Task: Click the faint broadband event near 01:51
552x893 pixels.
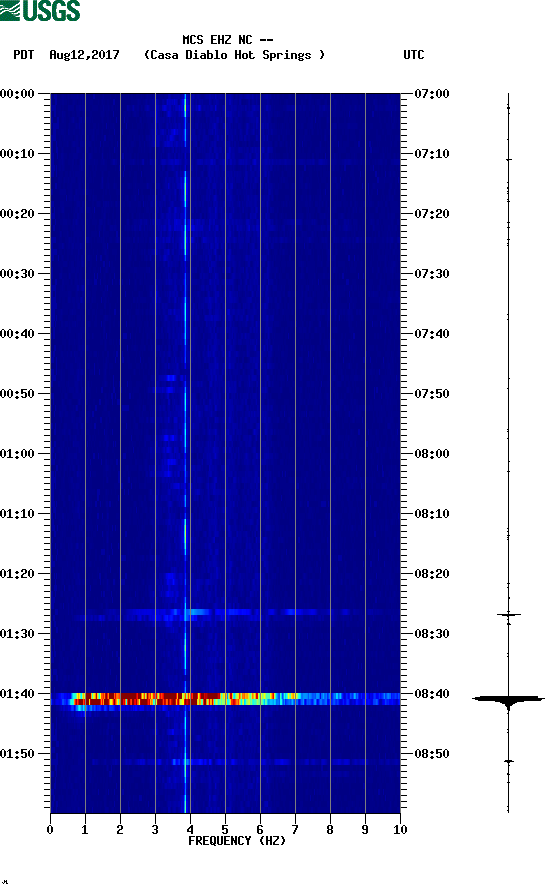Action: click(245, 762)
